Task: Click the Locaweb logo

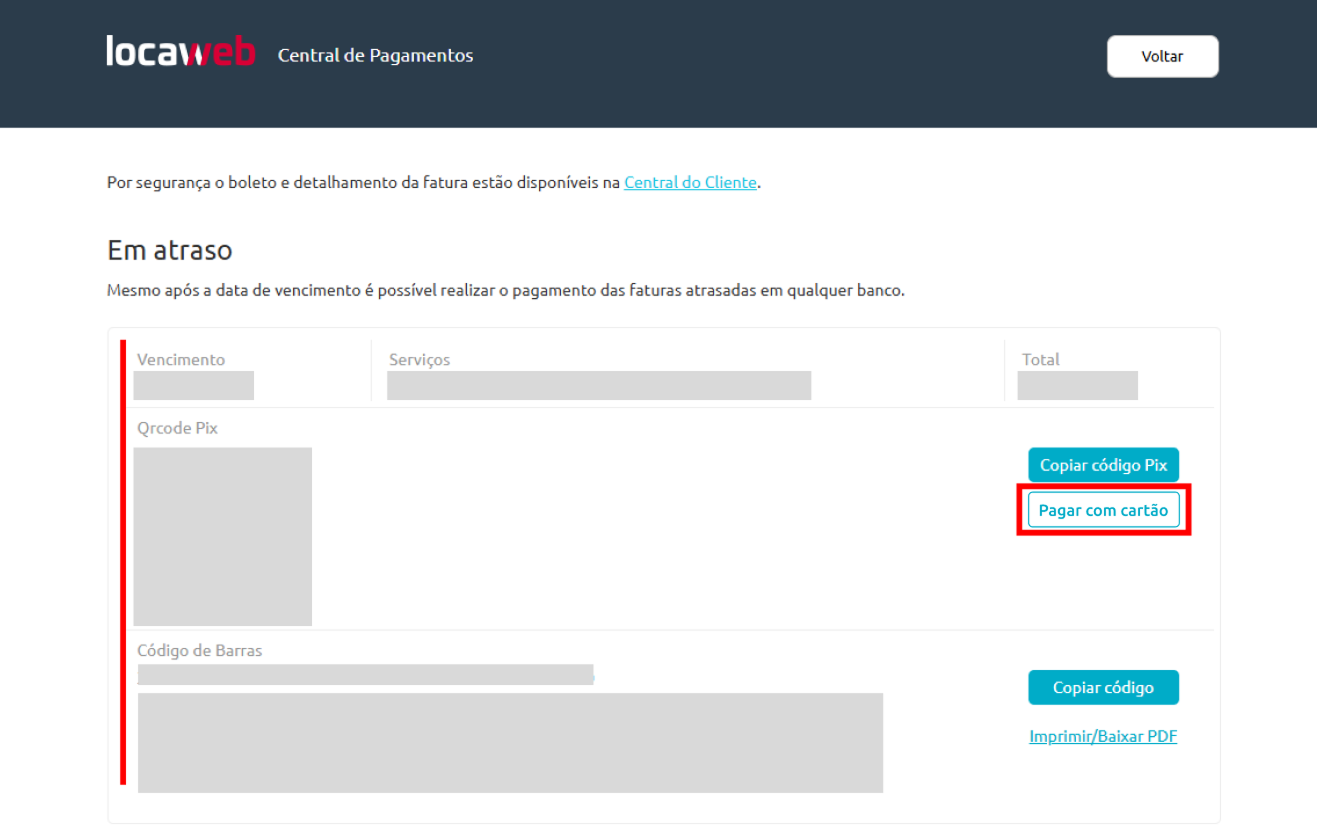Action: (181, 52)
